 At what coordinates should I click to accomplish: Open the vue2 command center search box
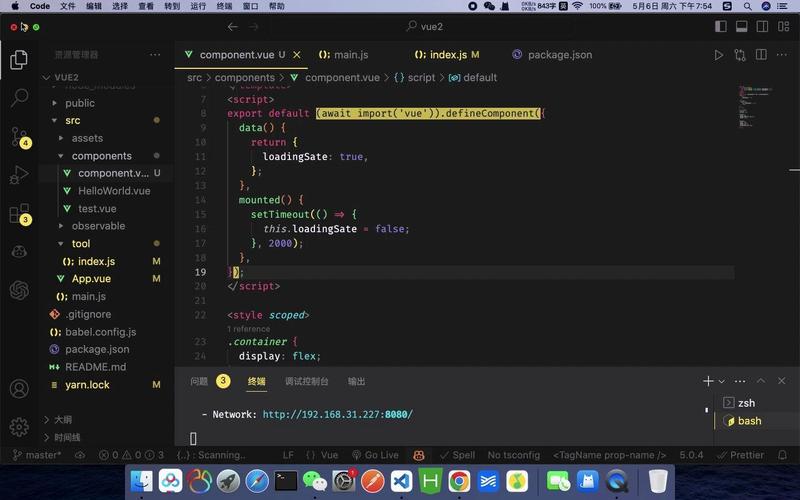[x=425, y=27]
